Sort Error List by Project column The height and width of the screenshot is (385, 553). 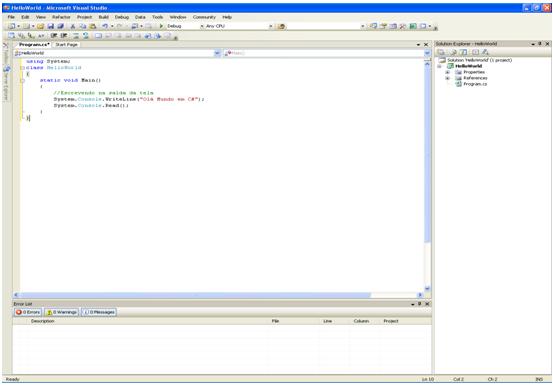(x=391, y=321)
